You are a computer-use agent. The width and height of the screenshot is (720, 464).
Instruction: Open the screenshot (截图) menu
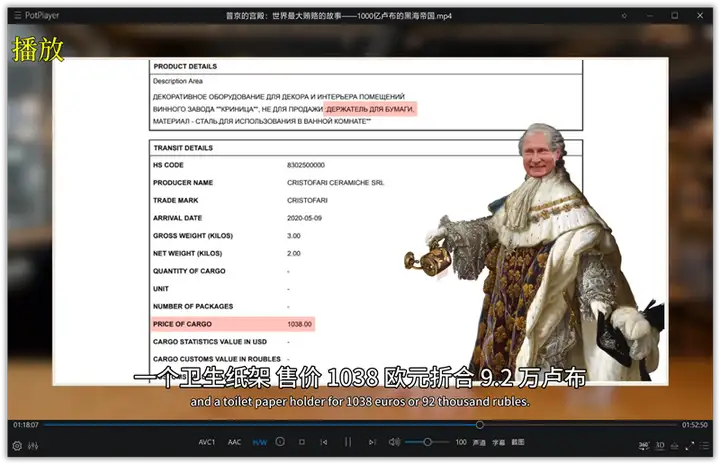[x=518, y=442]
